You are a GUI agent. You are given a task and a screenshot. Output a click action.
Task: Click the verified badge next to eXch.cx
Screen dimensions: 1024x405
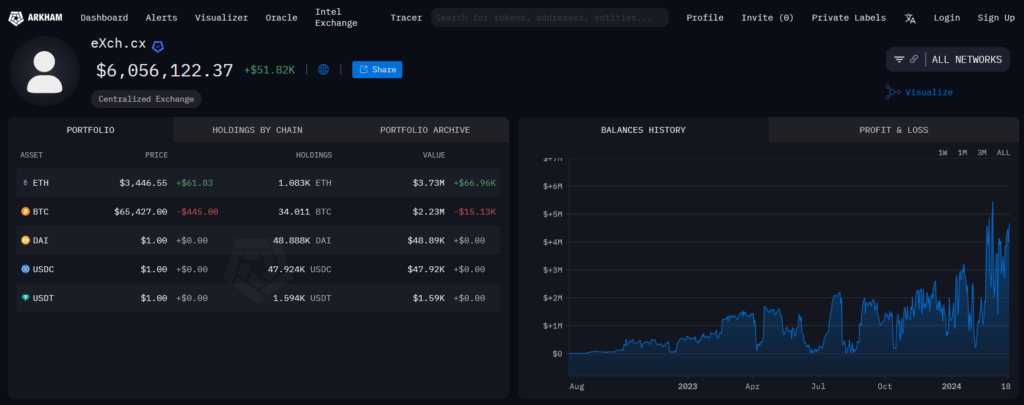(158, 46)
